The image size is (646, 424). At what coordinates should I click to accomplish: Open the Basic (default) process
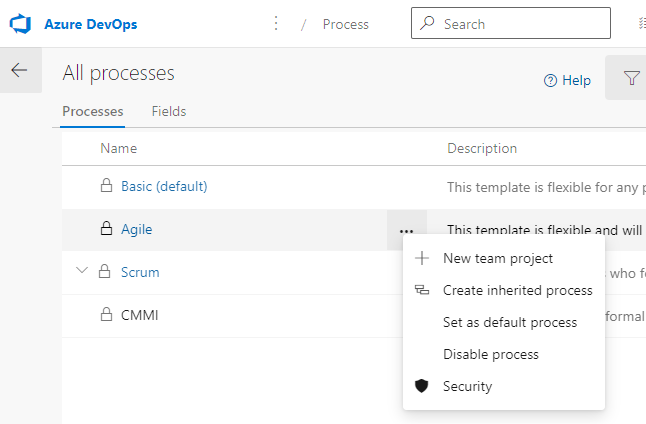pyautogui.click(x=164, y=186)
